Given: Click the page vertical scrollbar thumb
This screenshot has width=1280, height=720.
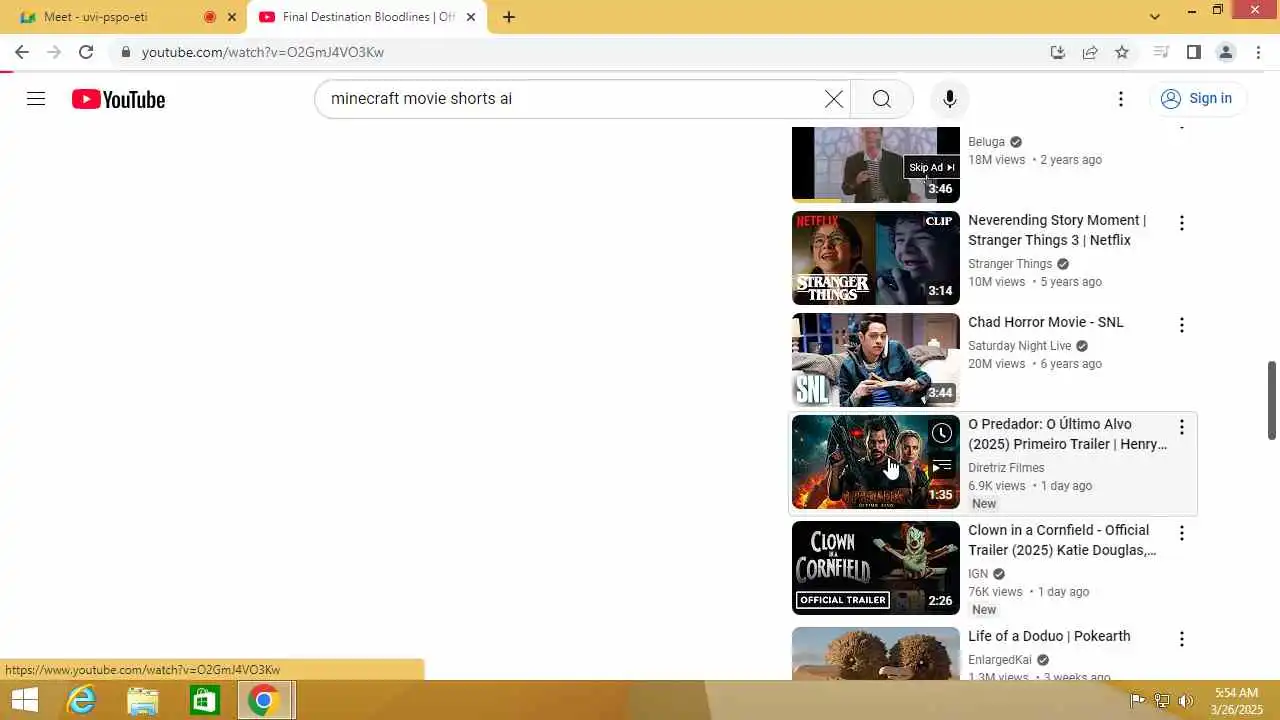Looking at the screenshot, I should (1272, 400).
